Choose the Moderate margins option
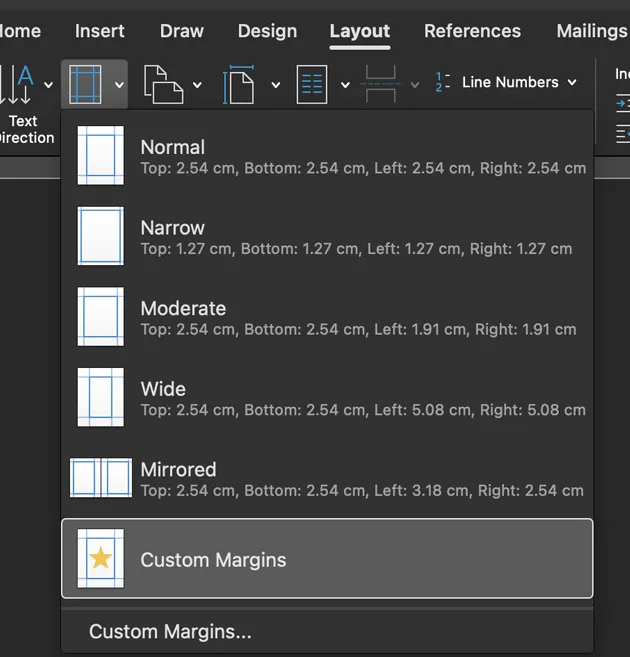 (327, 316)
